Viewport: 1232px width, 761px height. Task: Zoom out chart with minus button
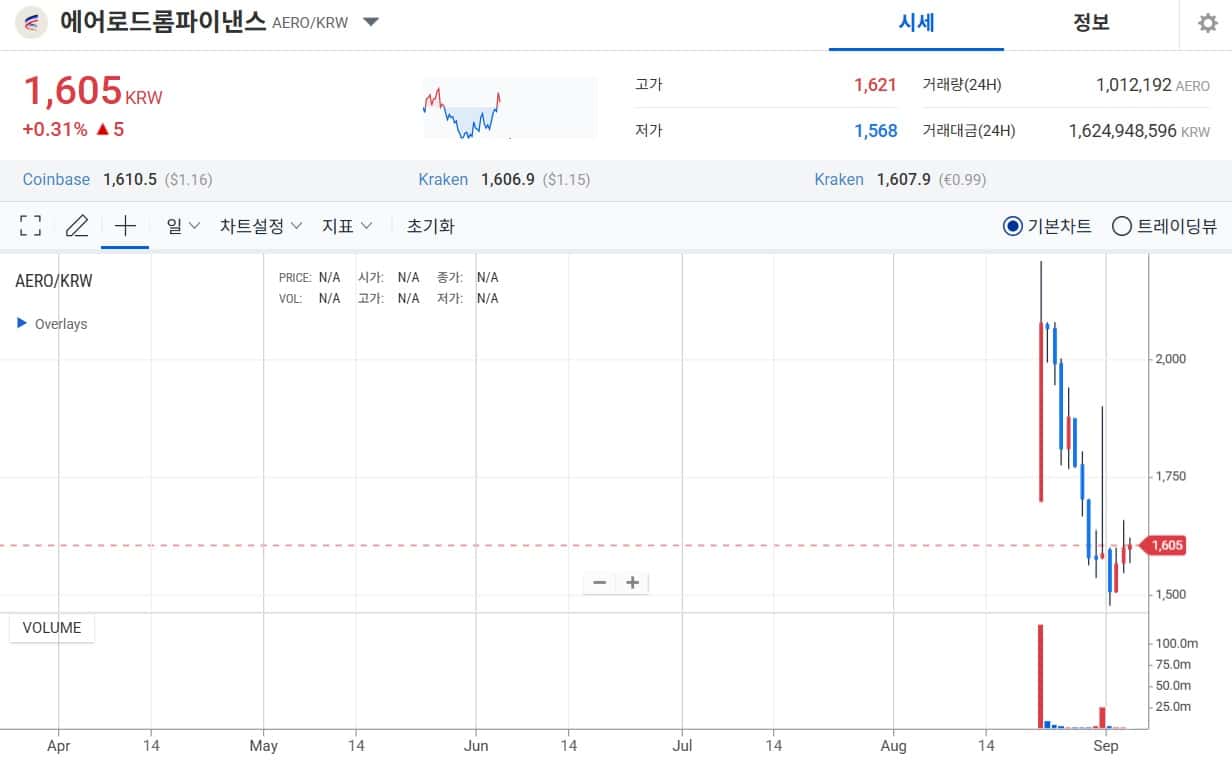(600, 582)
